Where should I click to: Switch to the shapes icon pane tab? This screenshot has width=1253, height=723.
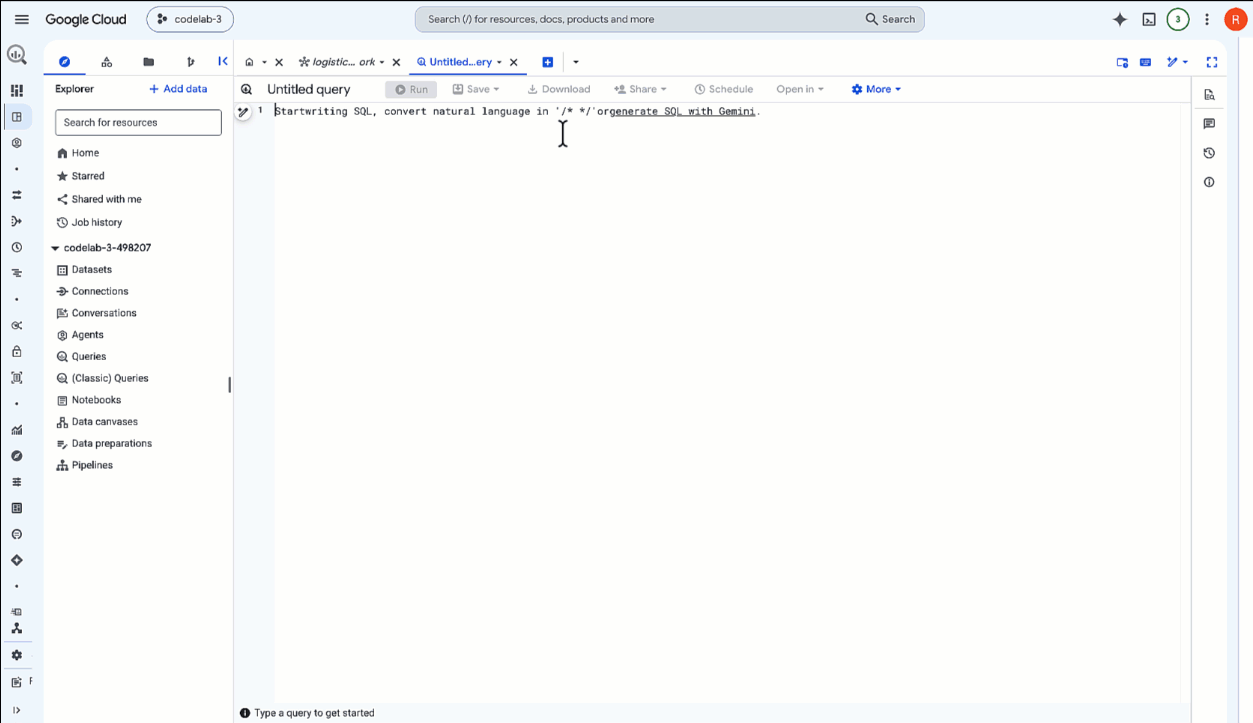coord(106,62)
